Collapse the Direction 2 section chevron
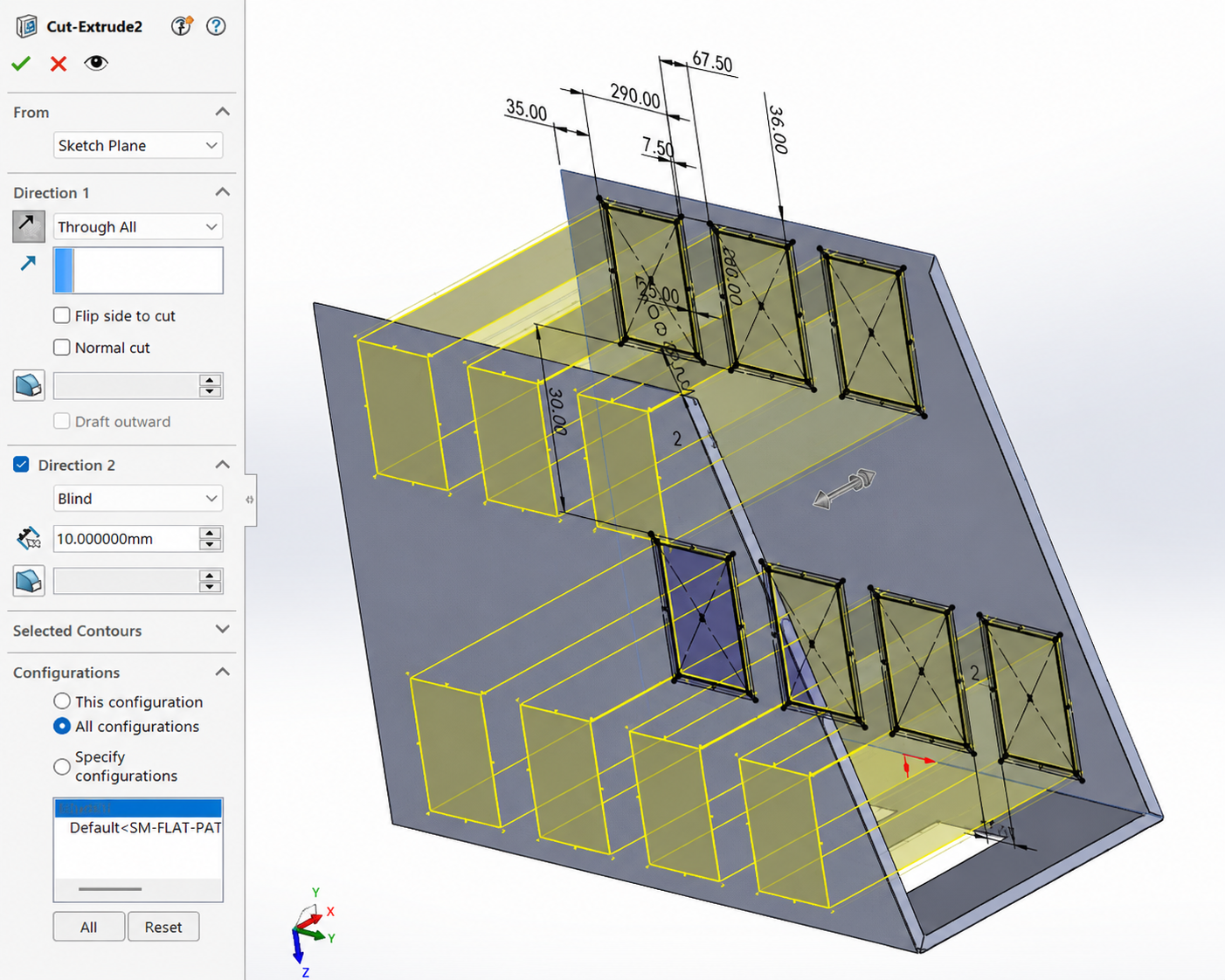 [223, 465]
